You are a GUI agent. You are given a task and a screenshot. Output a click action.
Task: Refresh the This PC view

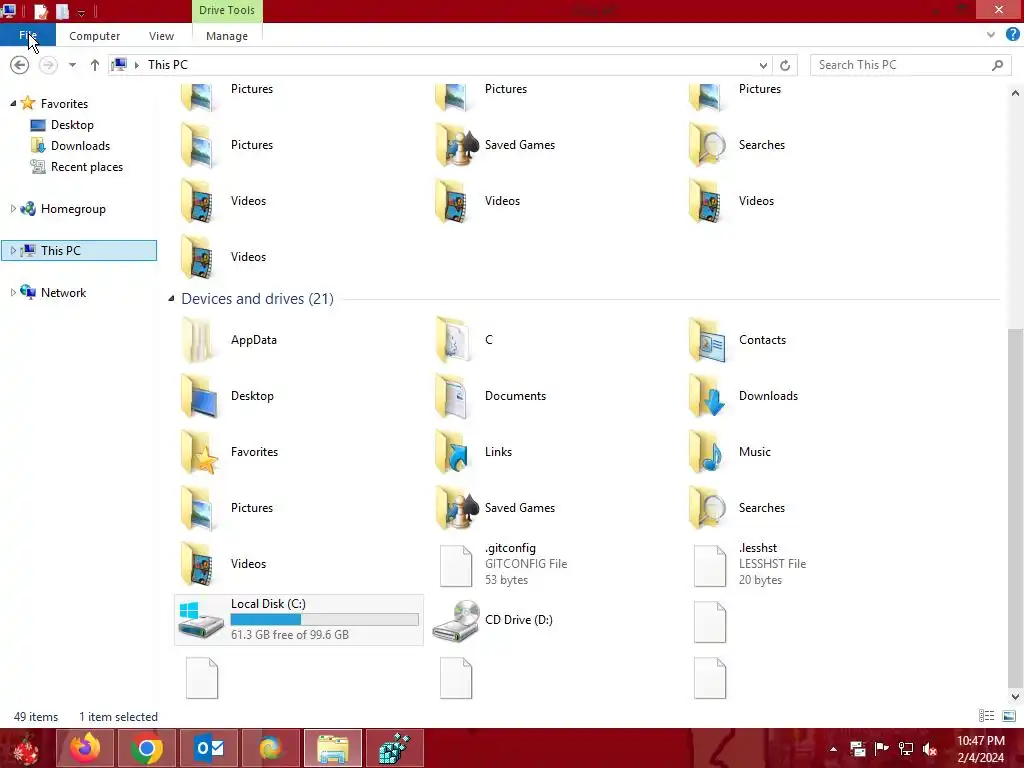pyautogui.click(x=785, y=65)
